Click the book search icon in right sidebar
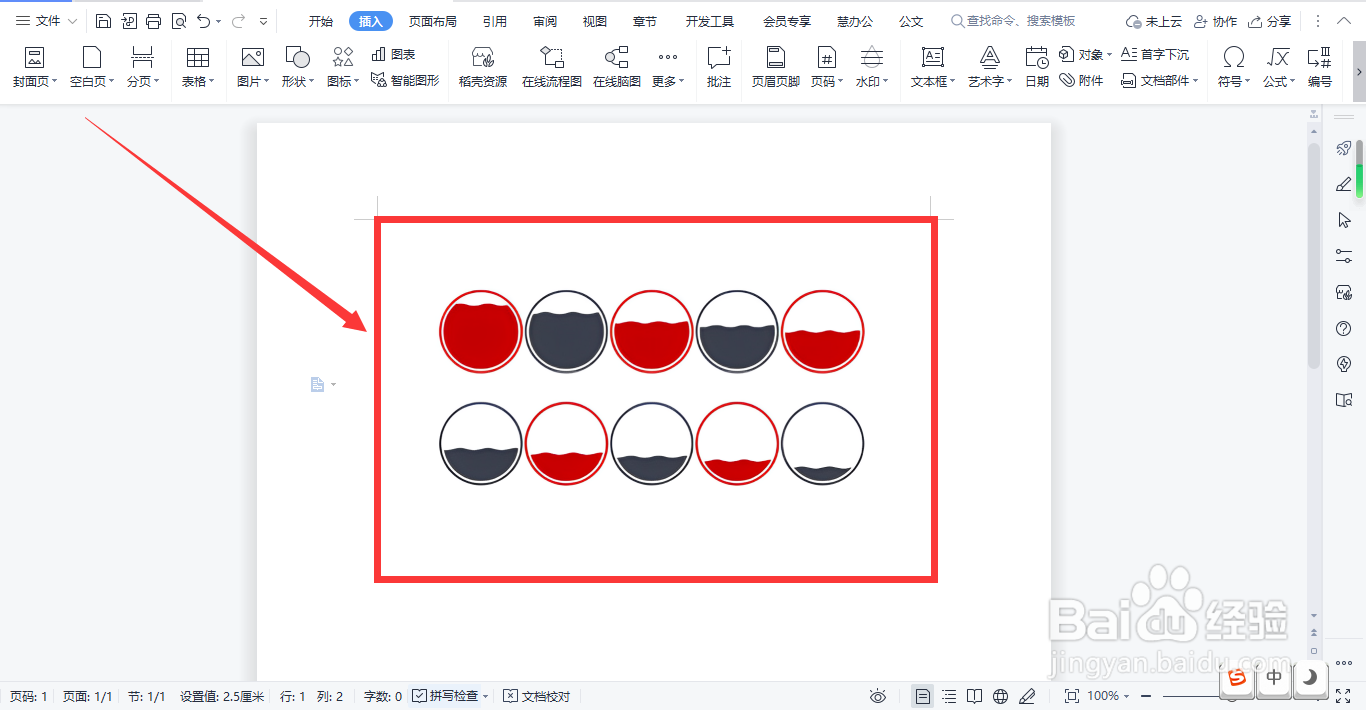Screen dimensions: 1366x710 click(1344, 400)
